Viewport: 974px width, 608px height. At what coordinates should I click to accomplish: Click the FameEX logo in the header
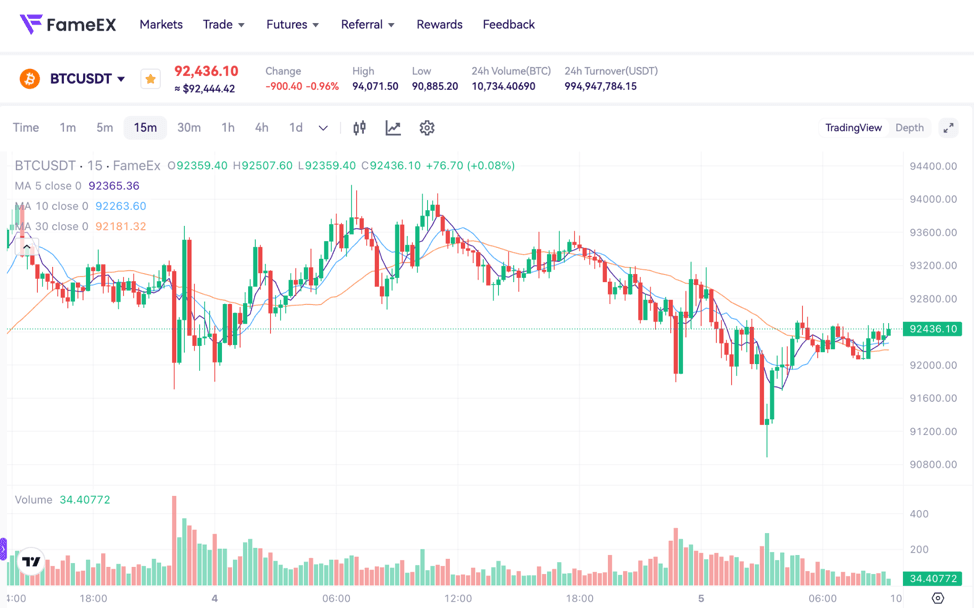click(66, 22)
